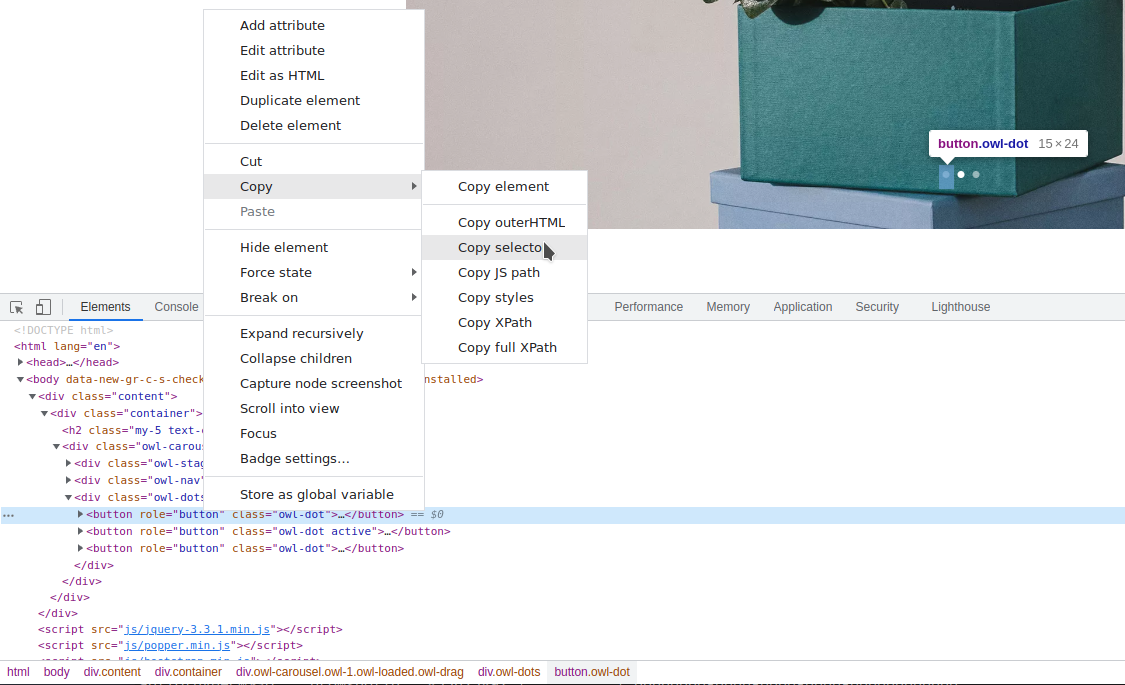
Task: Select Focus menu entry
Action: [314, 434]
